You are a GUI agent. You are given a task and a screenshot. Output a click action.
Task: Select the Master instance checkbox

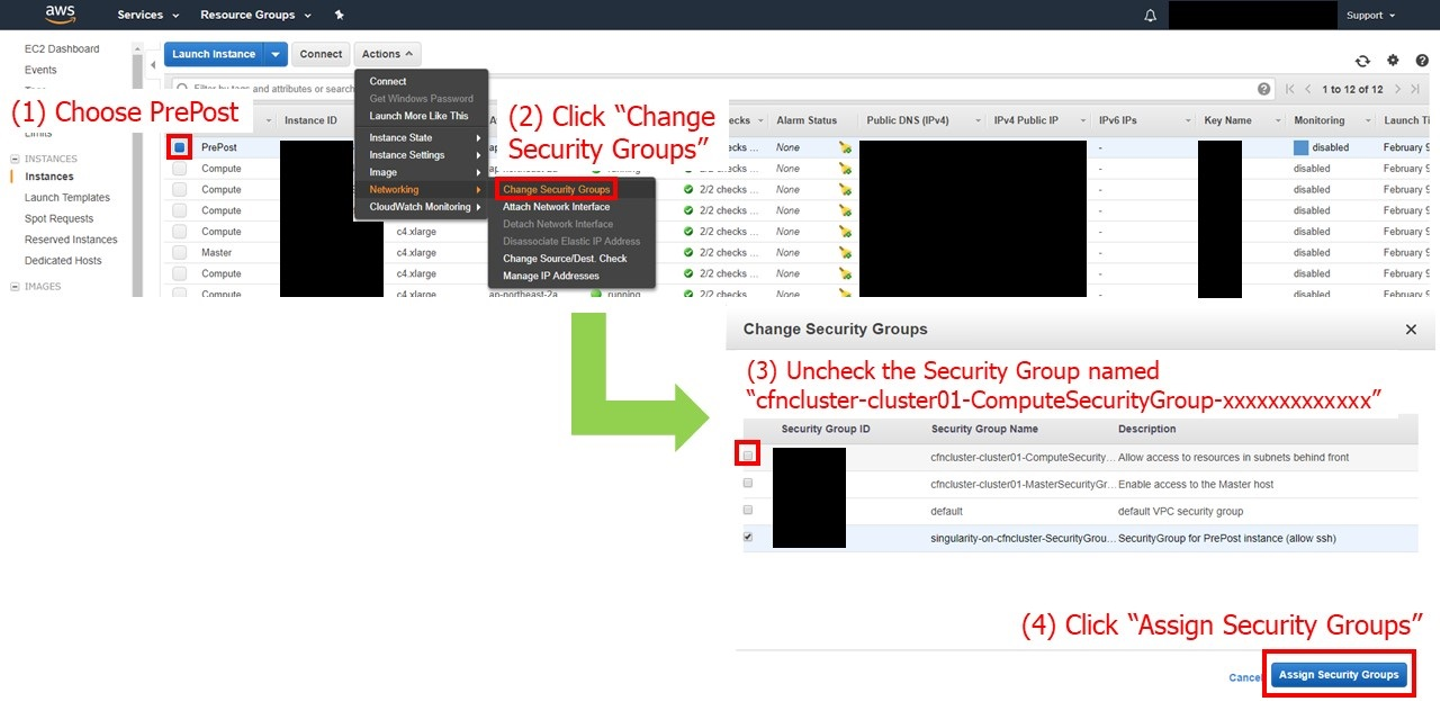point(179,252)
